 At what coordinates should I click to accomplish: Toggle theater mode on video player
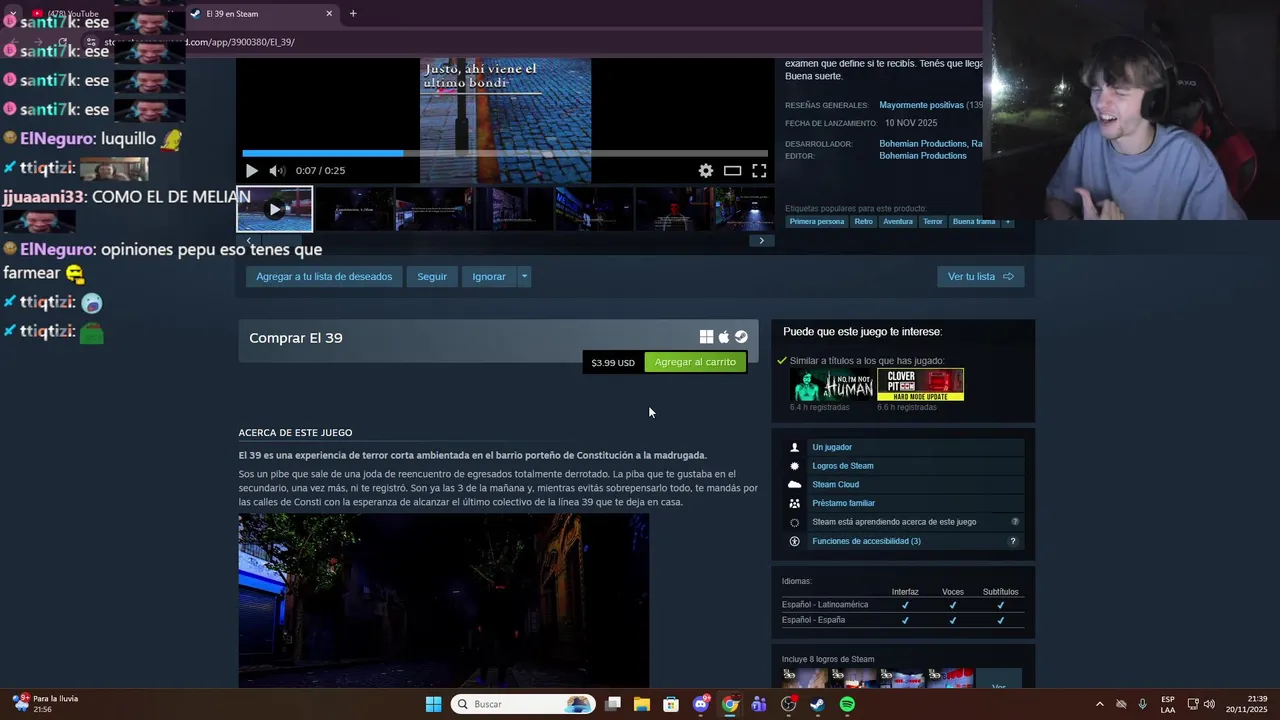[x=732, y=171]
